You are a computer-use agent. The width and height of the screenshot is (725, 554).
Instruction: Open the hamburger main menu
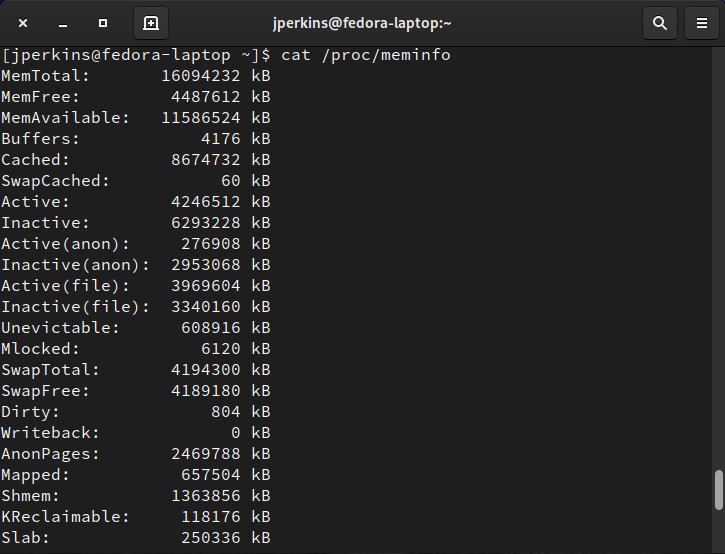point(702,22)
